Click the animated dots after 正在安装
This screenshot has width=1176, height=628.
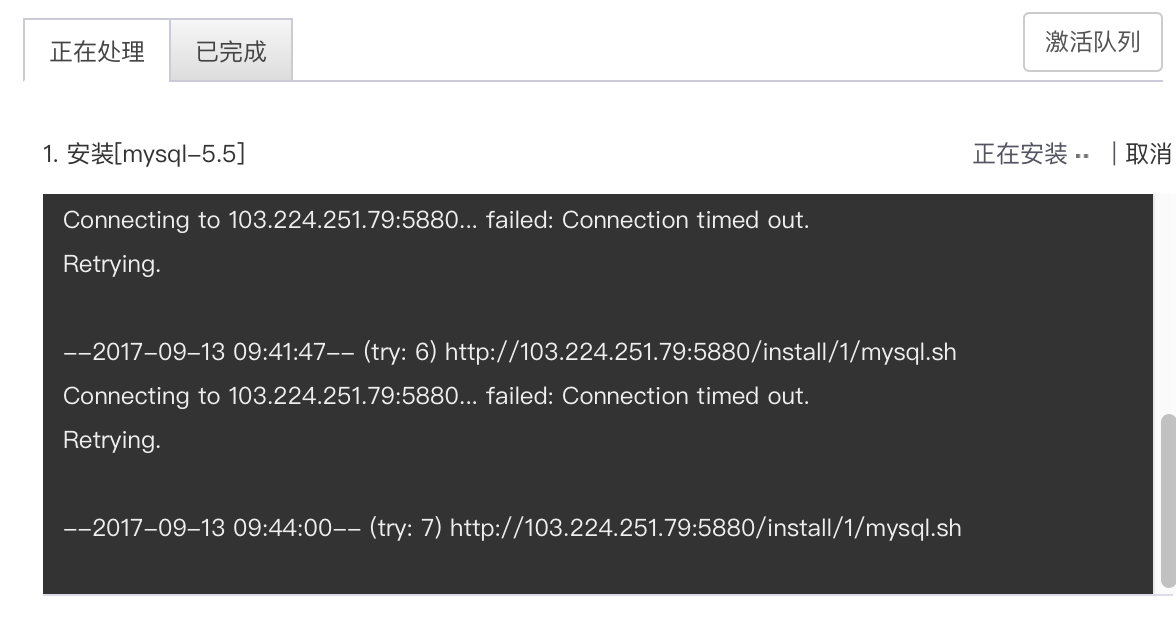1082,157
